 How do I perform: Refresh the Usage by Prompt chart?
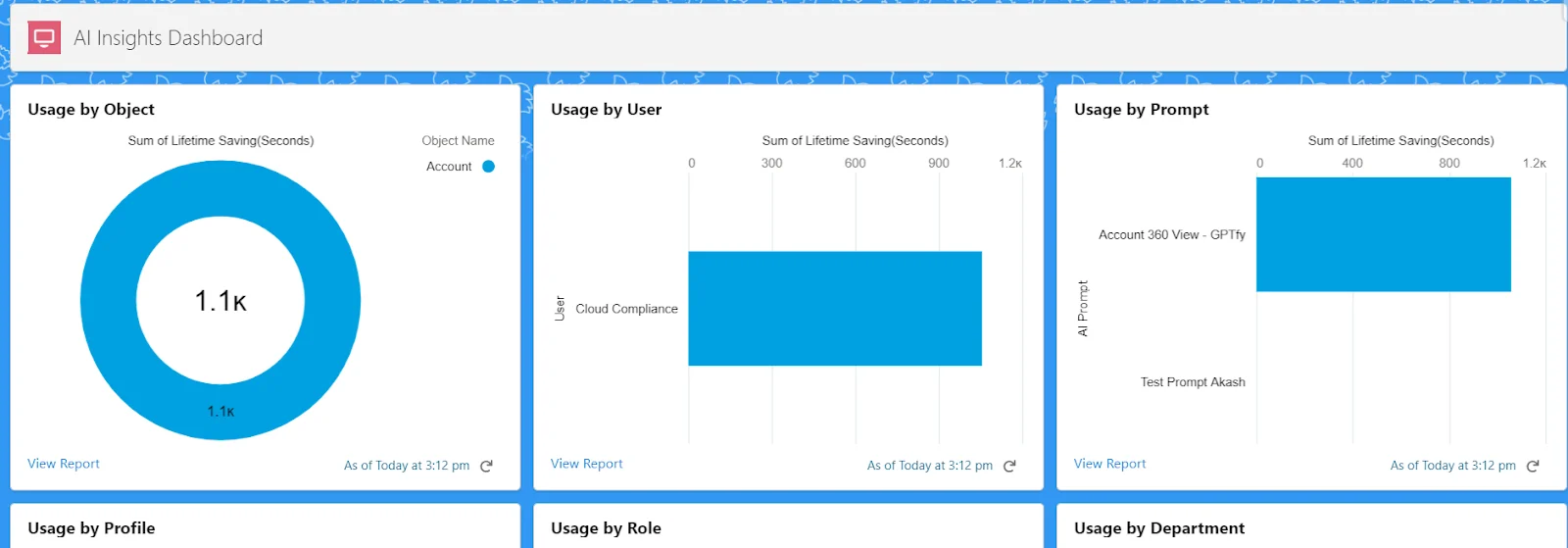click(1533, 466)
